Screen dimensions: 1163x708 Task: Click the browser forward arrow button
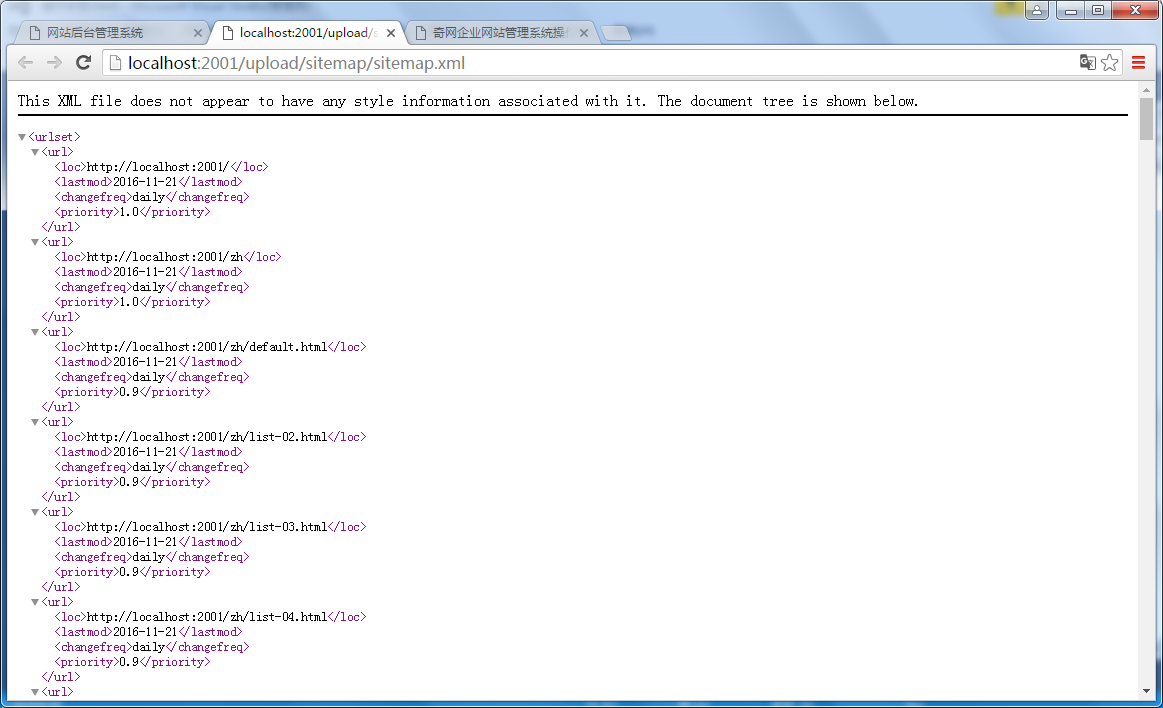point(54,63)
